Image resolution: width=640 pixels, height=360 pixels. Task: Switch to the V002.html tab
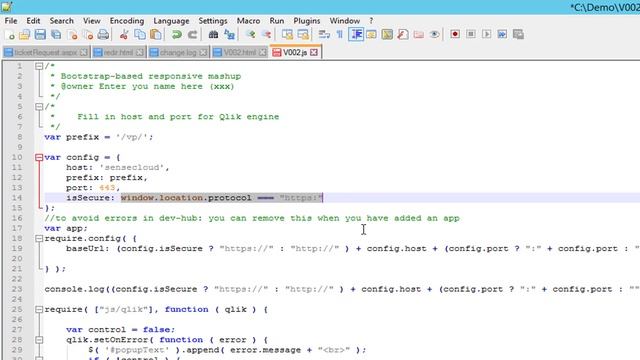240,52
